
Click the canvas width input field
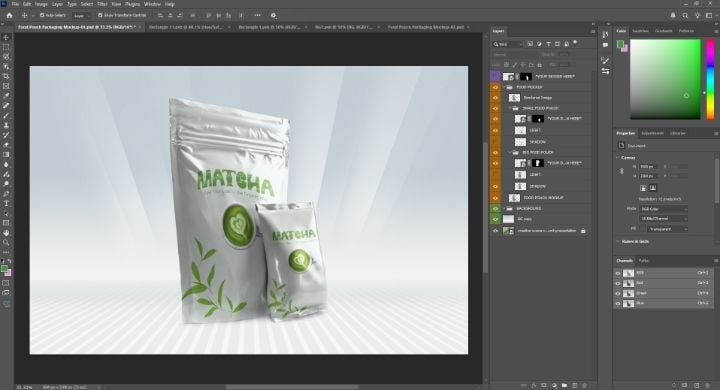(648, 167)
